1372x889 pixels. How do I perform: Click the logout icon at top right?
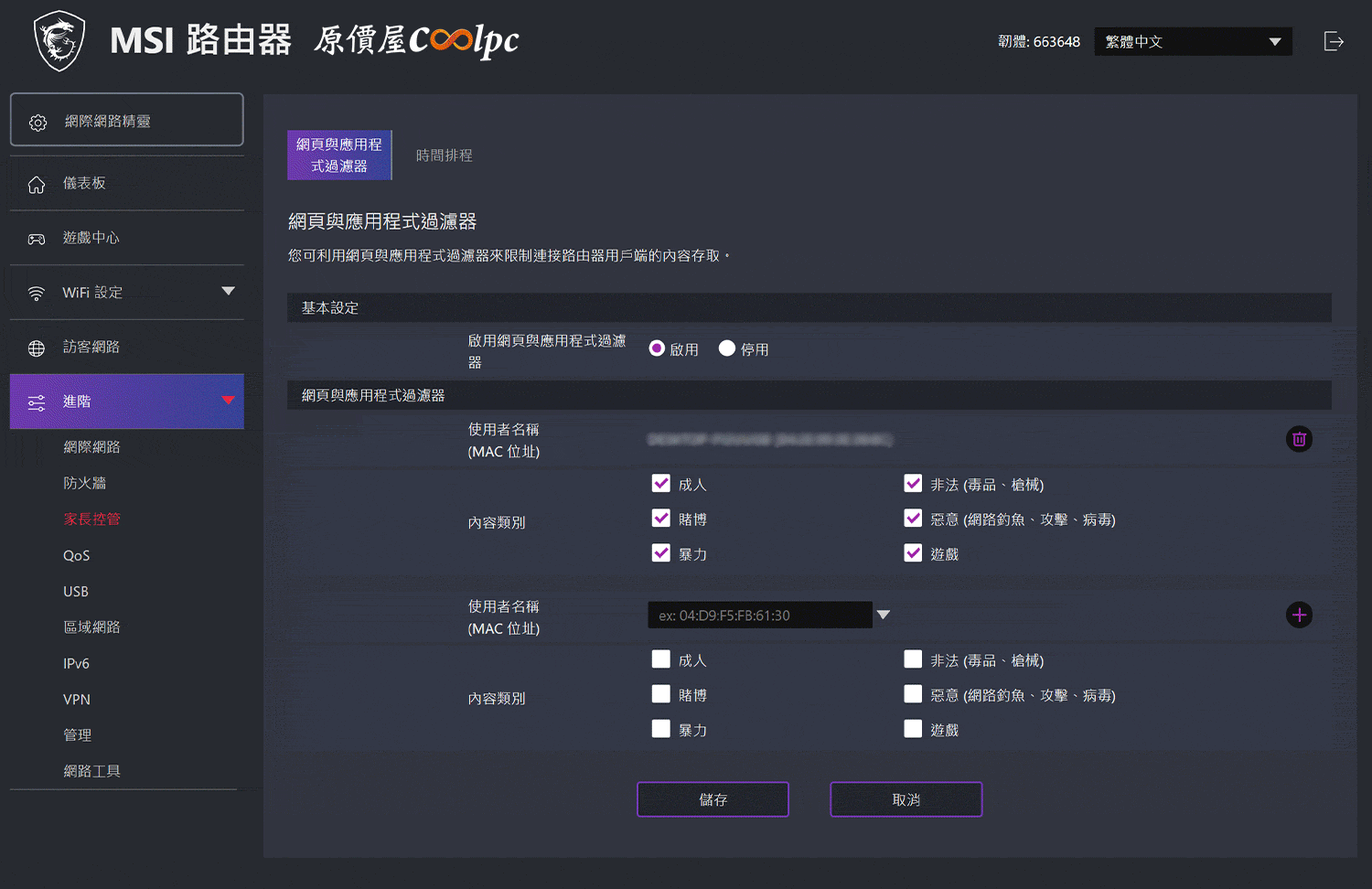[x=1334, y=41]
